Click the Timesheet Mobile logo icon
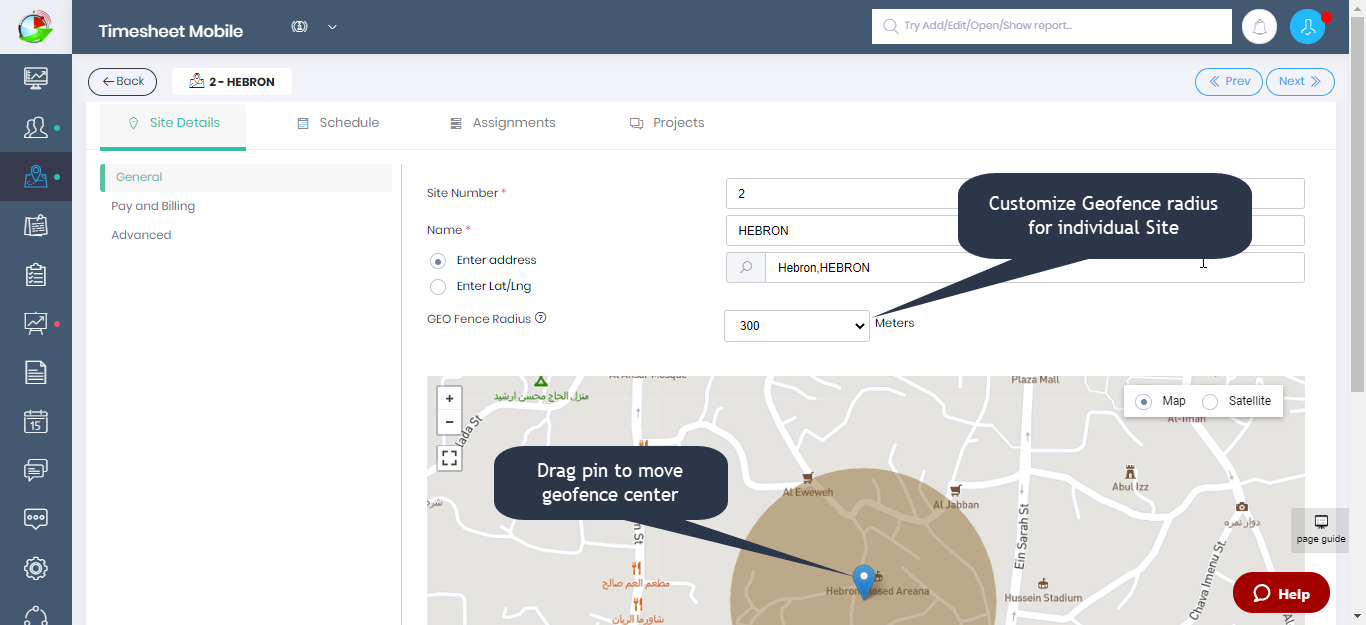 click(36, 27)
